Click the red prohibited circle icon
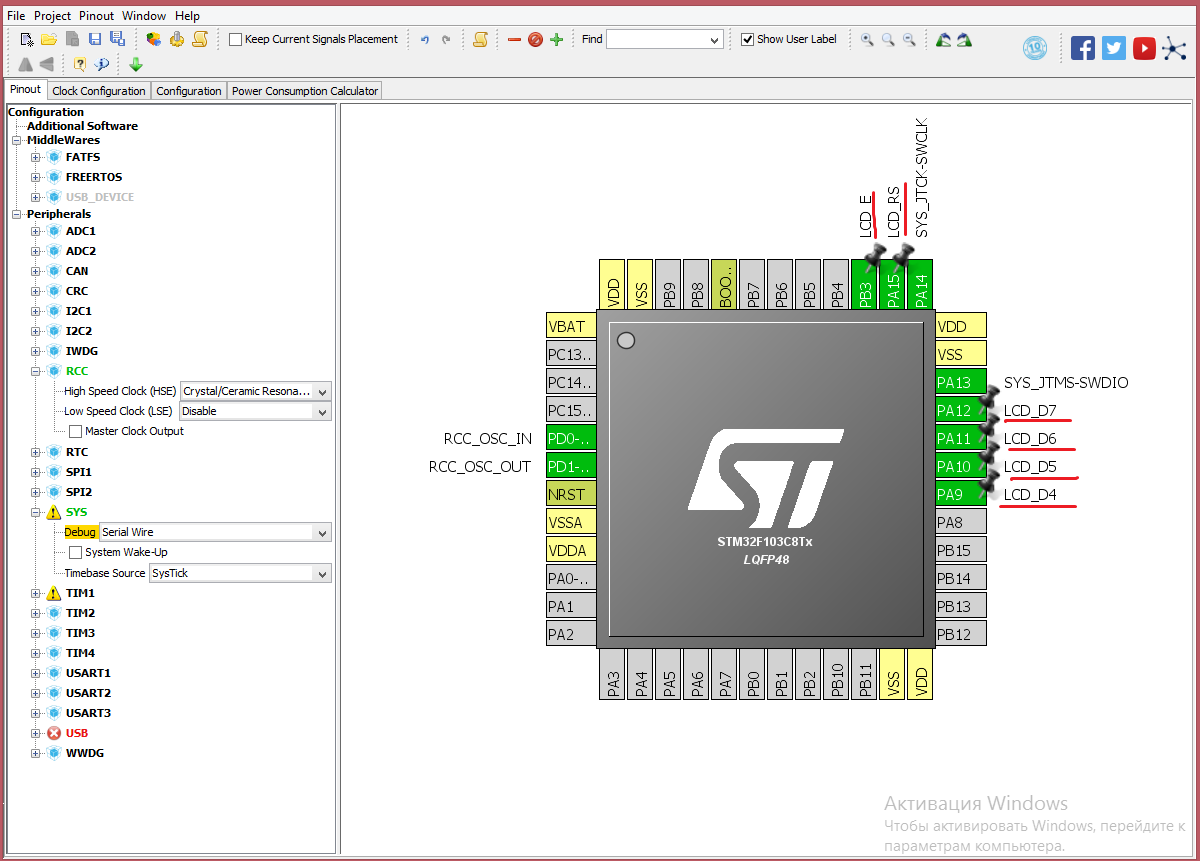The width and height of the screenshot is (1200, 861). (535, 40)
